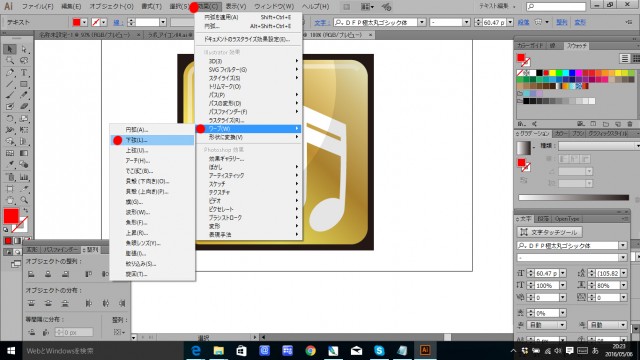Select the Rotate tool
The height and width of the screenshot is (360, 640).
[x=10, y=118]
